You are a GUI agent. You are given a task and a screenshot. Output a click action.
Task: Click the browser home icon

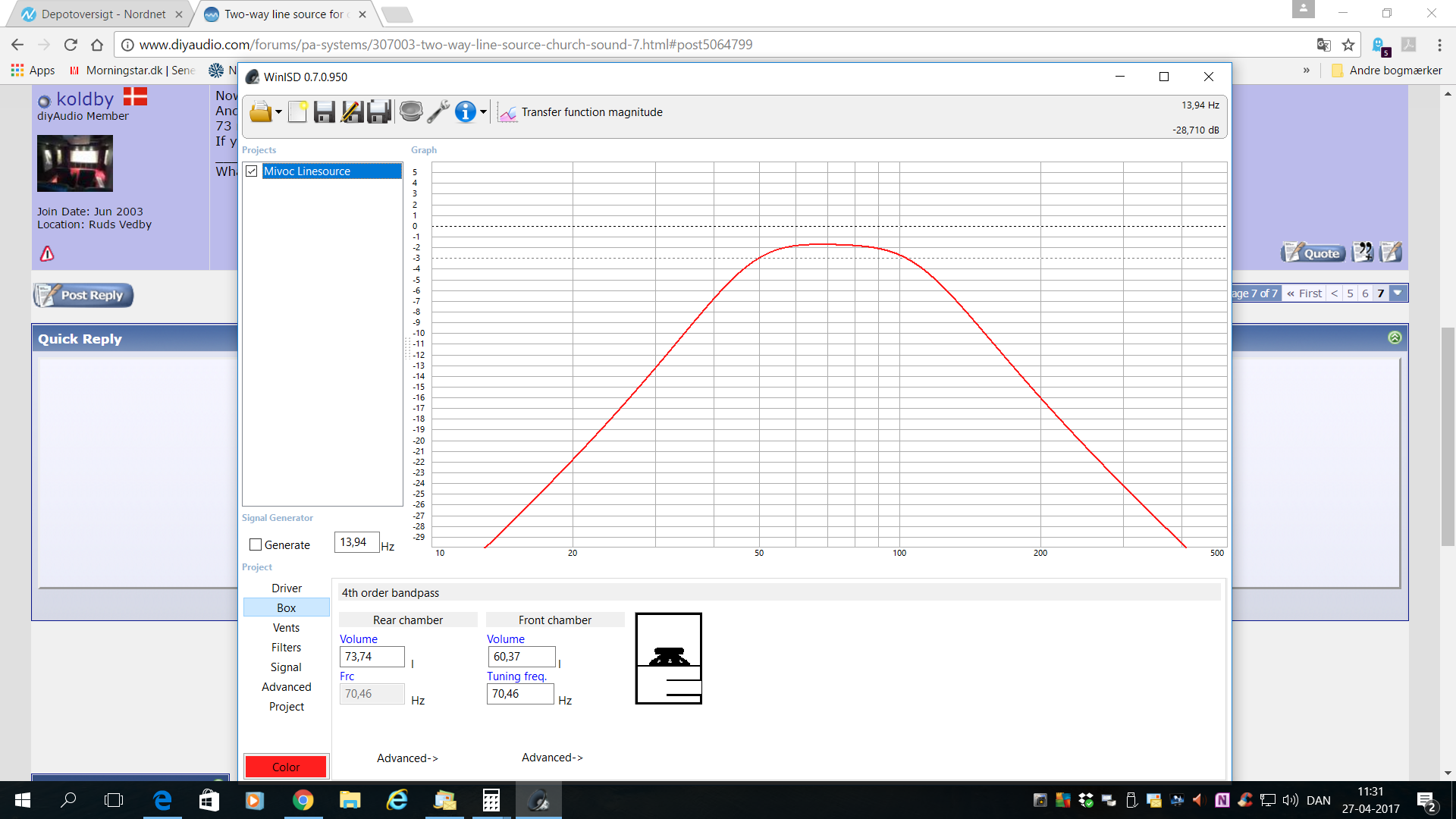point(97,45)
